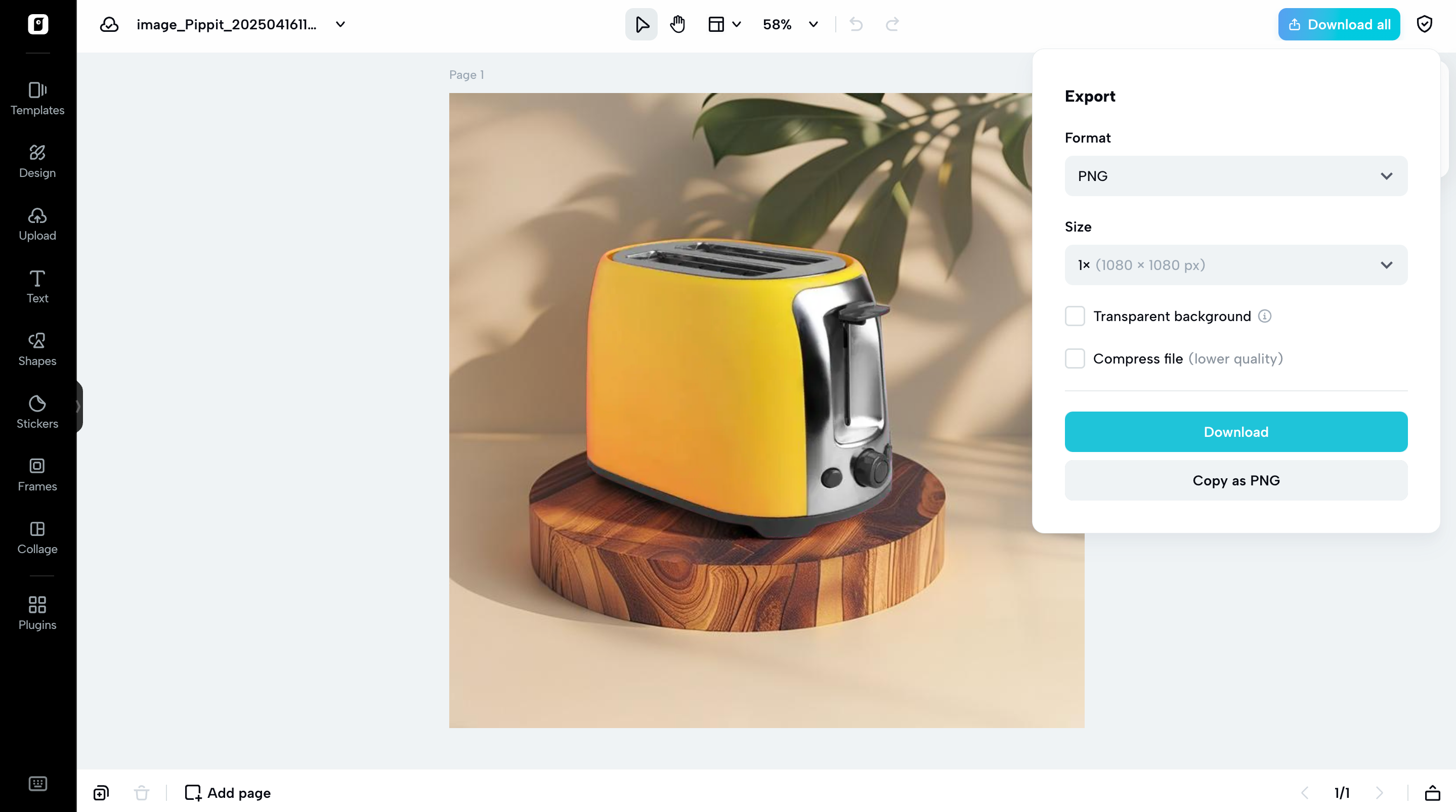Open the zoom level dropdown
1456x812 pixels.
[813, 24]
